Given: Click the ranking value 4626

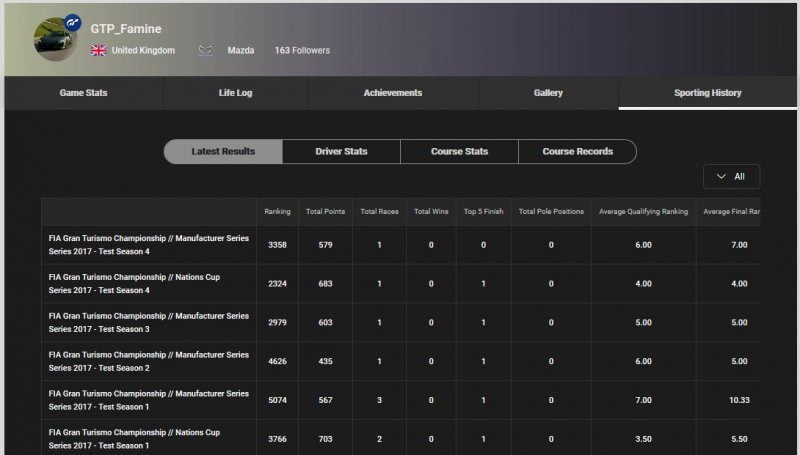Looking at the screenshot, I should tap(278, 361).
